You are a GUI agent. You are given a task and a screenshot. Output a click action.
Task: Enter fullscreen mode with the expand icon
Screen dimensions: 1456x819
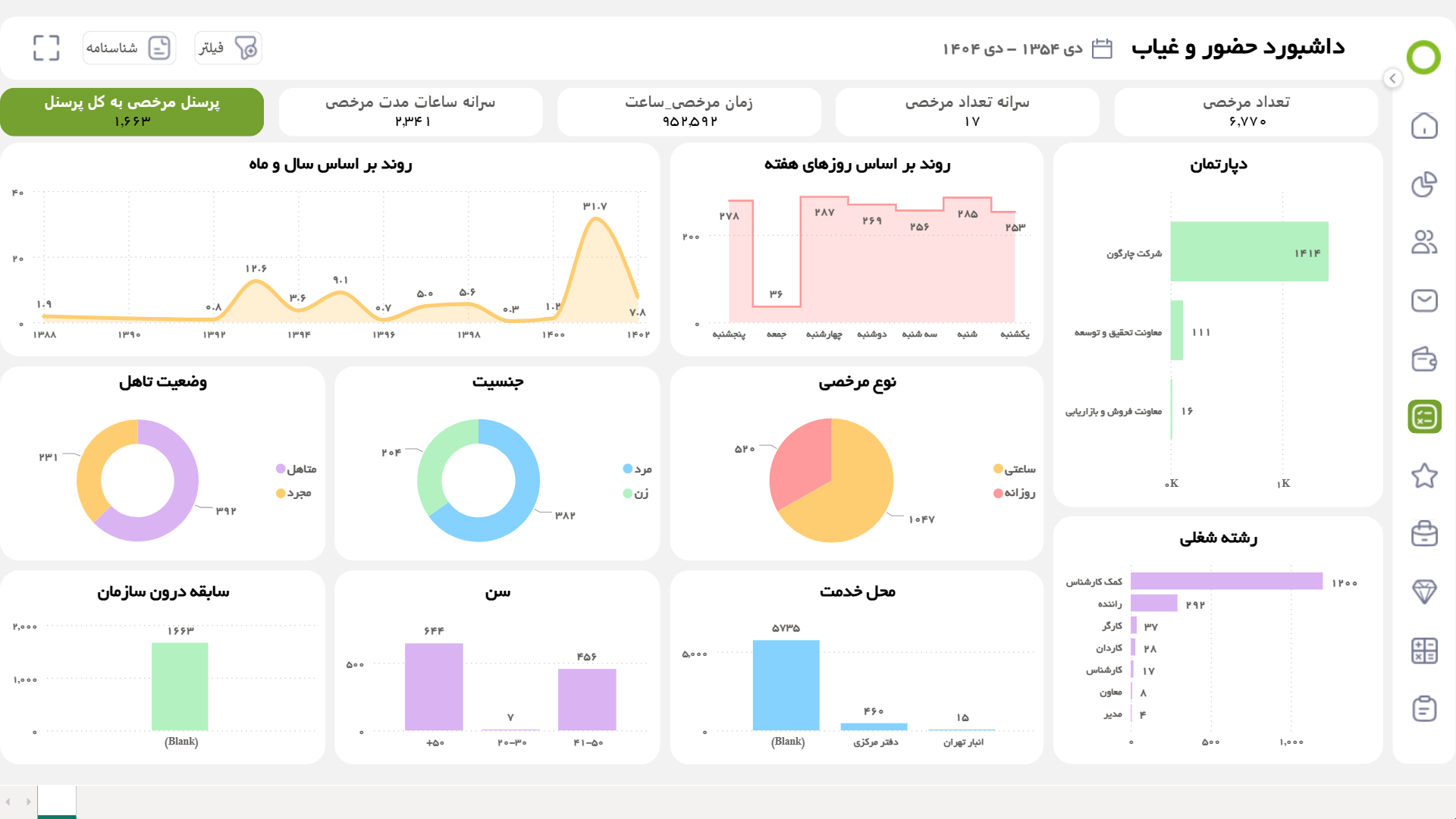pos(47,47)
